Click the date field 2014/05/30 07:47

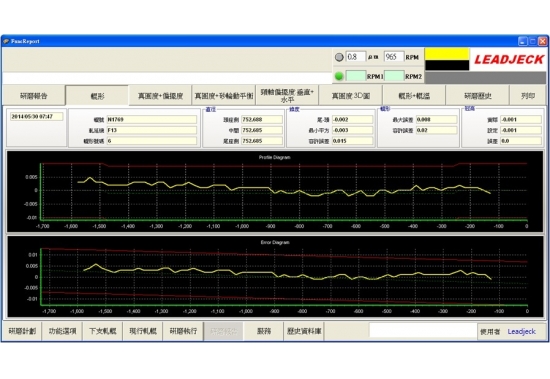(x=36, y=117)
